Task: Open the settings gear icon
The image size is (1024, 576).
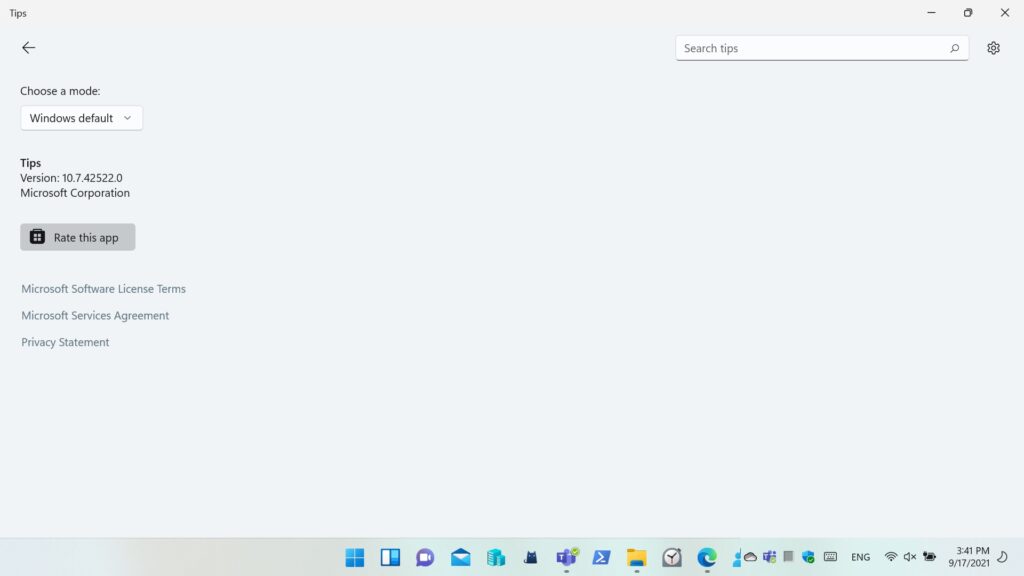Action: coord(993,48)
